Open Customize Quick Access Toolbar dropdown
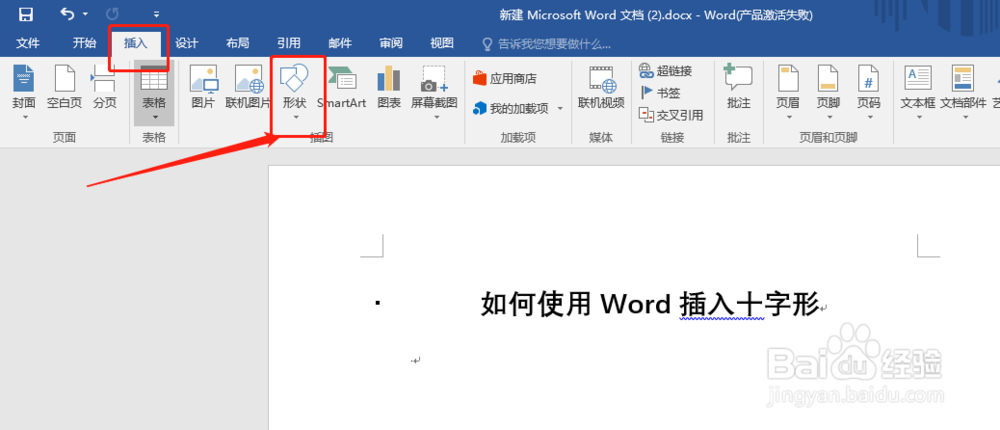The width and height of the screenshot is (1000, 430). click(156, 14)
